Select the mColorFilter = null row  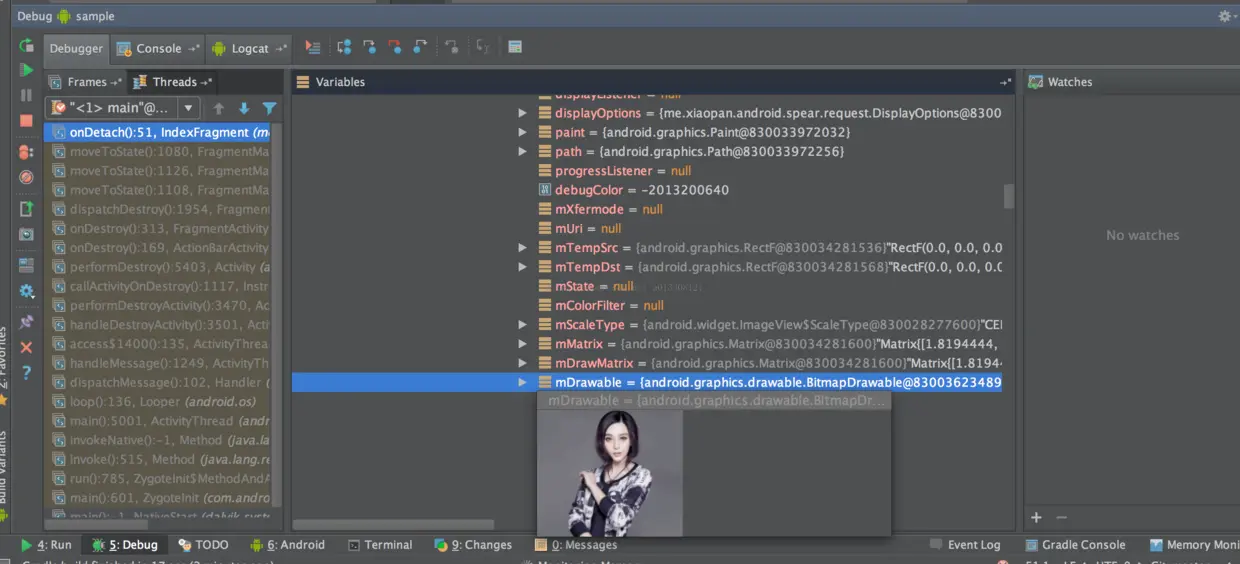[646, 305]
